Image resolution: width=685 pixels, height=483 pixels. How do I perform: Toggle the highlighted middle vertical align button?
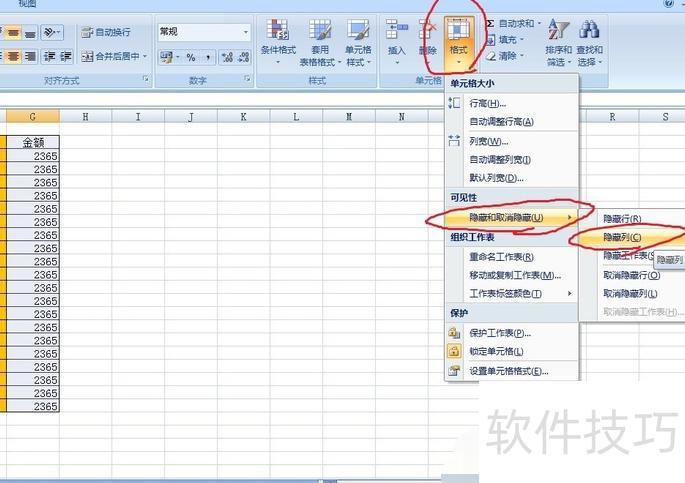[x=14, y=33]
